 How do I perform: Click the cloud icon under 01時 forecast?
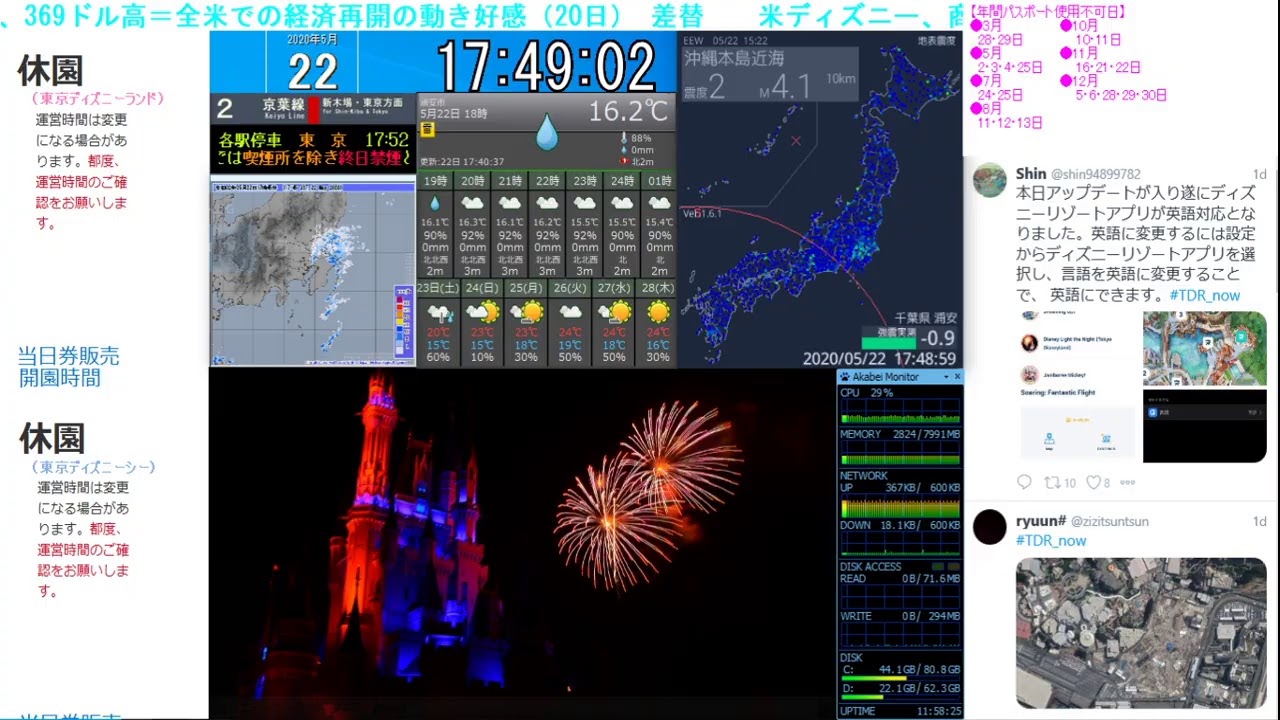pos(659,203)
